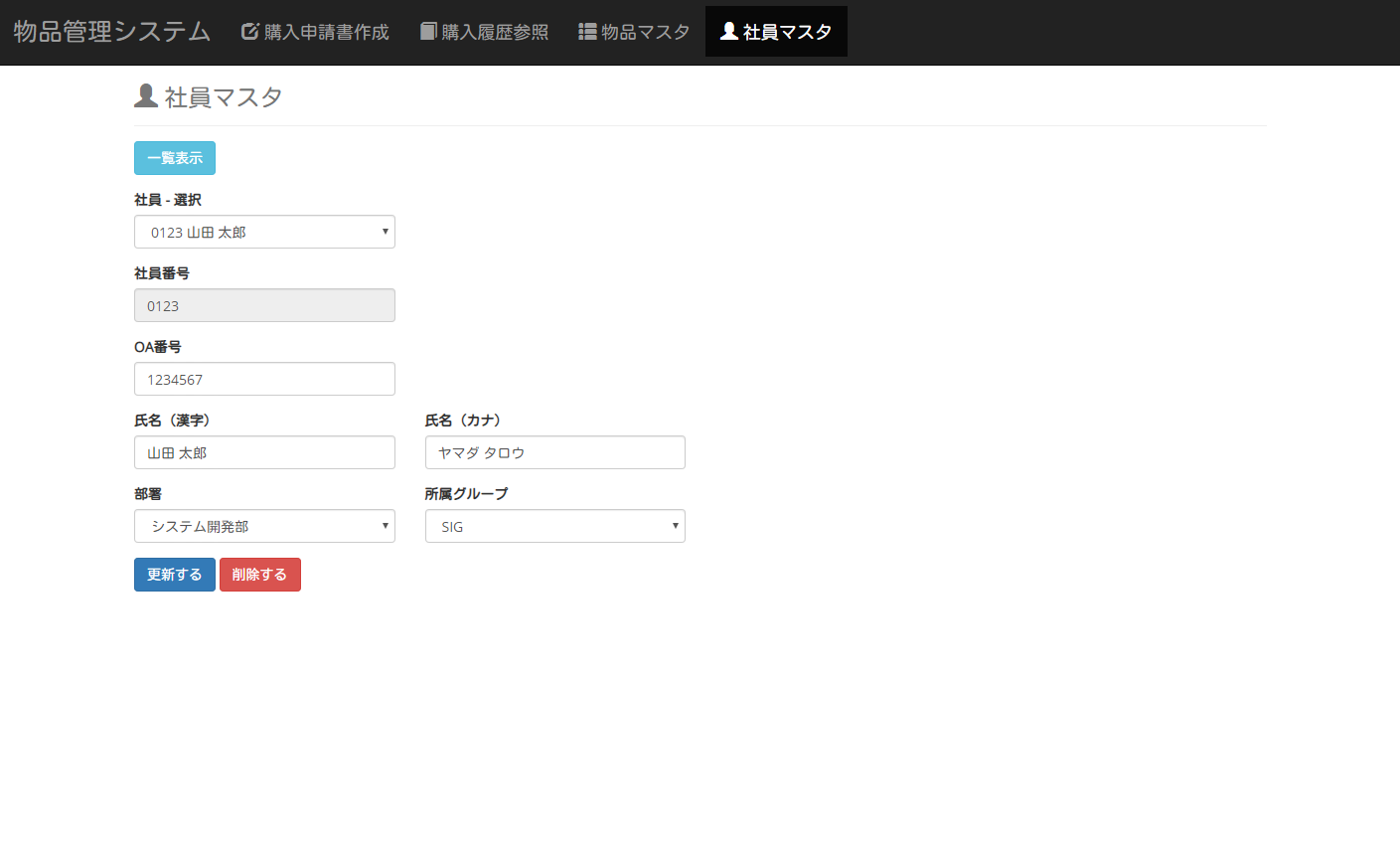The width and height of the screenshot is (1400, 852).
Task: Click the user icon in the 社員マスタ tab
Action: (x=729, y=32)
